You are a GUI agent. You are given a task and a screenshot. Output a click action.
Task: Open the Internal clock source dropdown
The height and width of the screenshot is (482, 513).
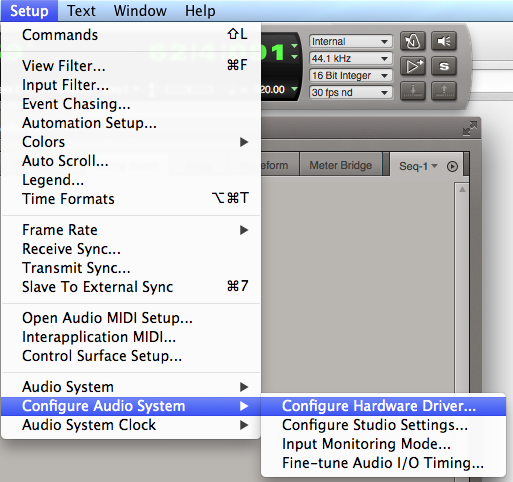351,41
